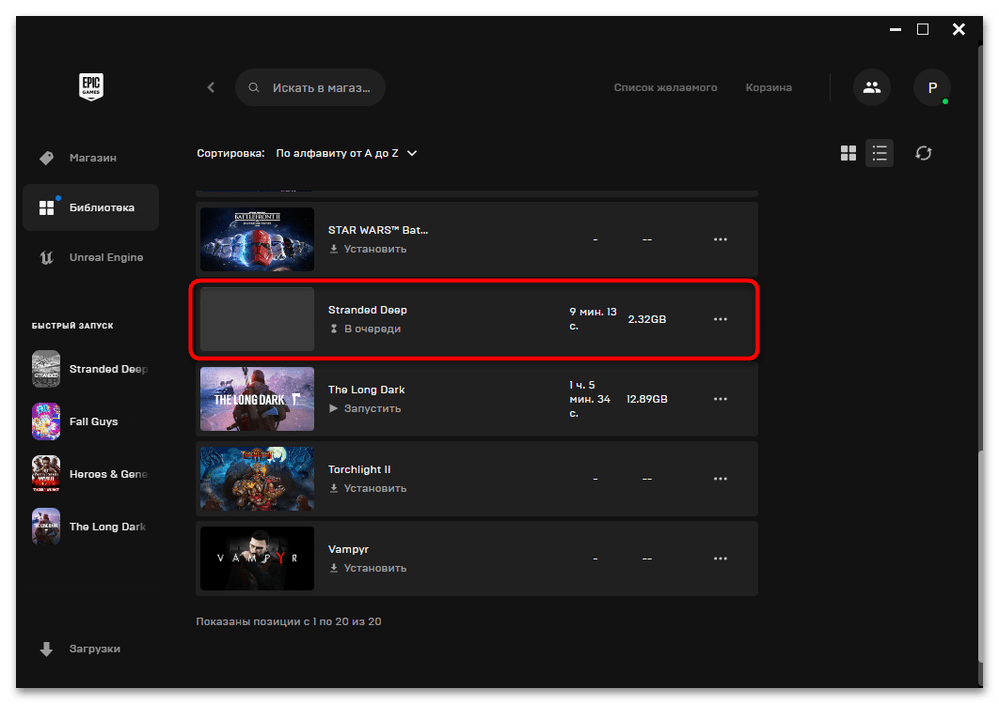
Task: Quick launch Heroes & Generals
Action: point(90,474)
